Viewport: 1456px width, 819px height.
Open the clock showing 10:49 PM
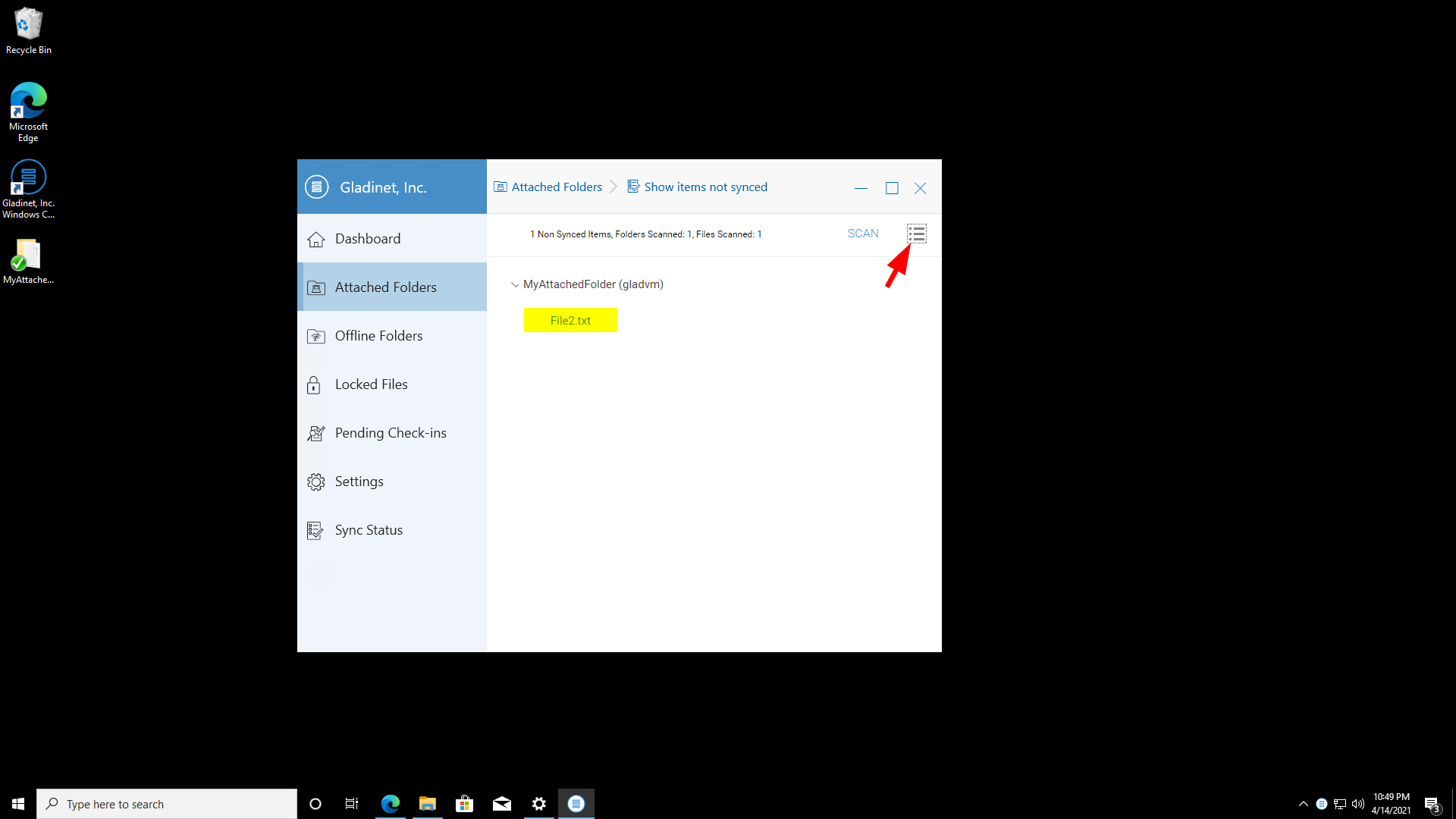coord(1391,804)
